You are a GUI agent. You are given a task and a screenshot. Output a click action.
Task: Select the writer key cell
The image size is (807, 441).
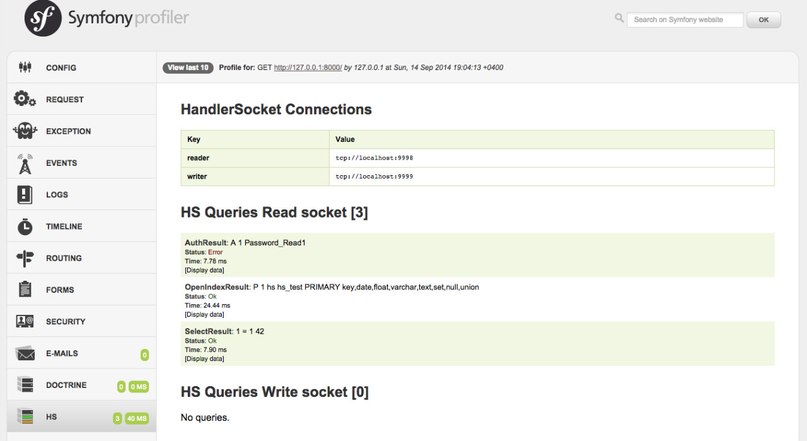(255, 177)
